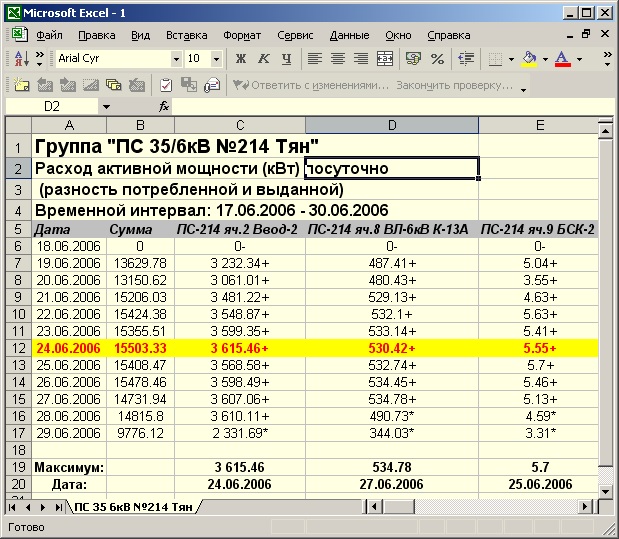Click column D header
The image size is (619, 539).
tap(391, 125)
